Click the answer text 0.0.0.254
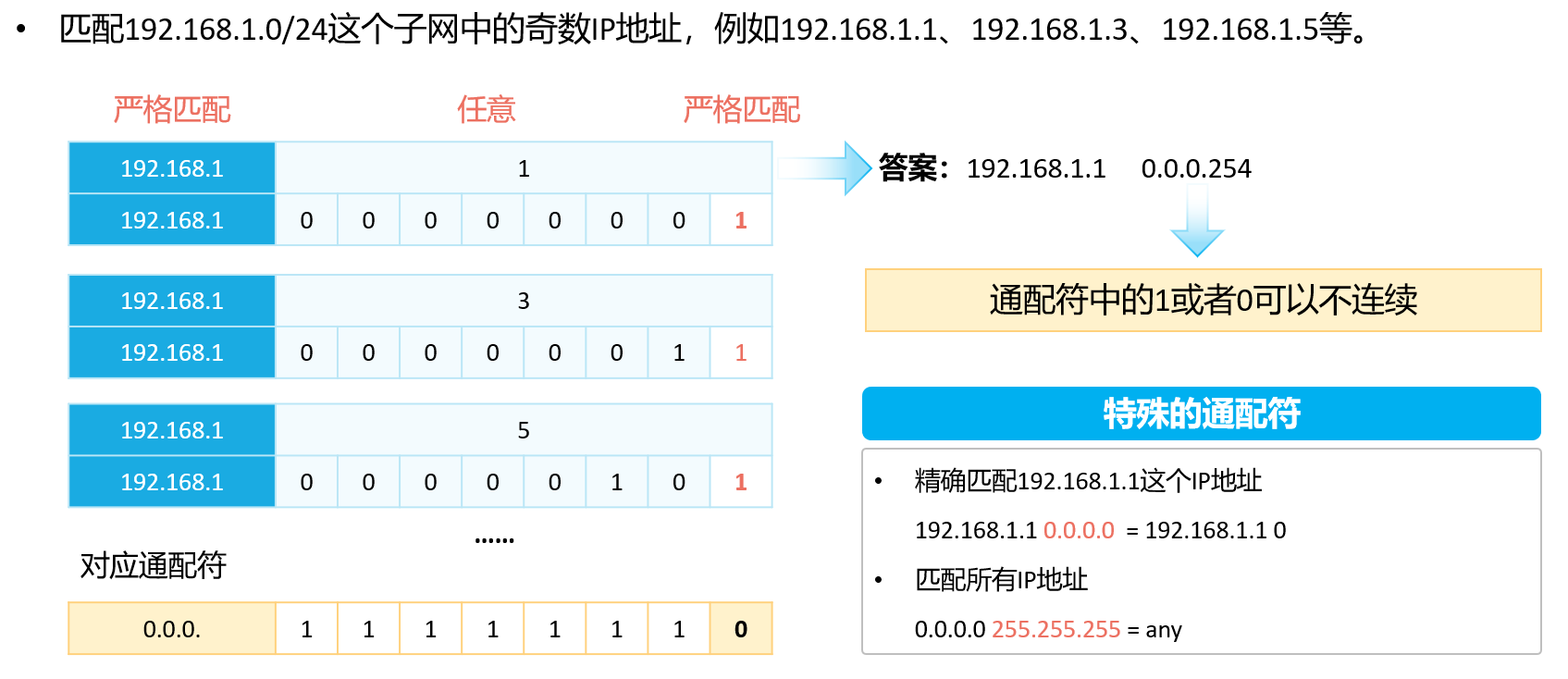The height and width of the screenshot is (679, 1568). tap(1196, 168)
